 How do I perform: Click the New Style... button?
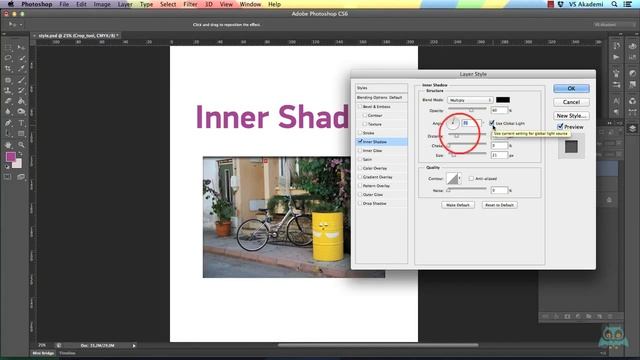tap(571, 116)
